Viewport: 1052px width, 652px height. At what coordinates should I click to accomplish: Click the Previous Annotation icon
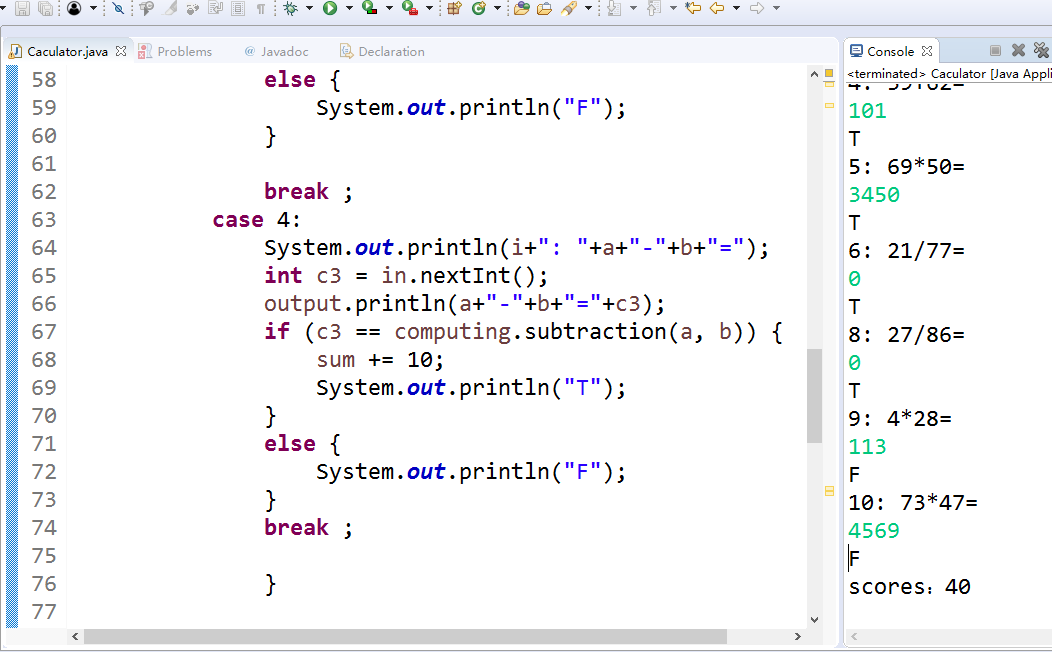(653, 8)
